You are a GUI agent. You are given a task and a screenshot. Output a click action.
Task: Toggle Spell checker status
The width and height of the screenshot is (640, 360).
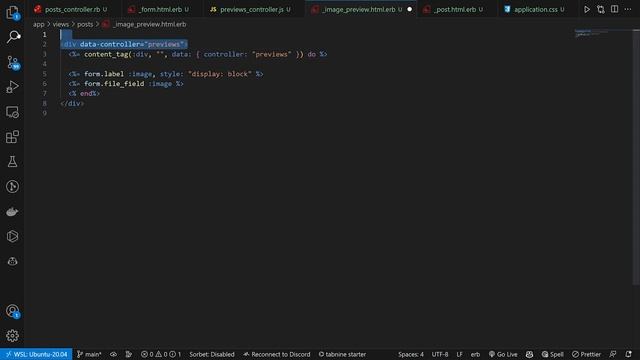(553, 354)
